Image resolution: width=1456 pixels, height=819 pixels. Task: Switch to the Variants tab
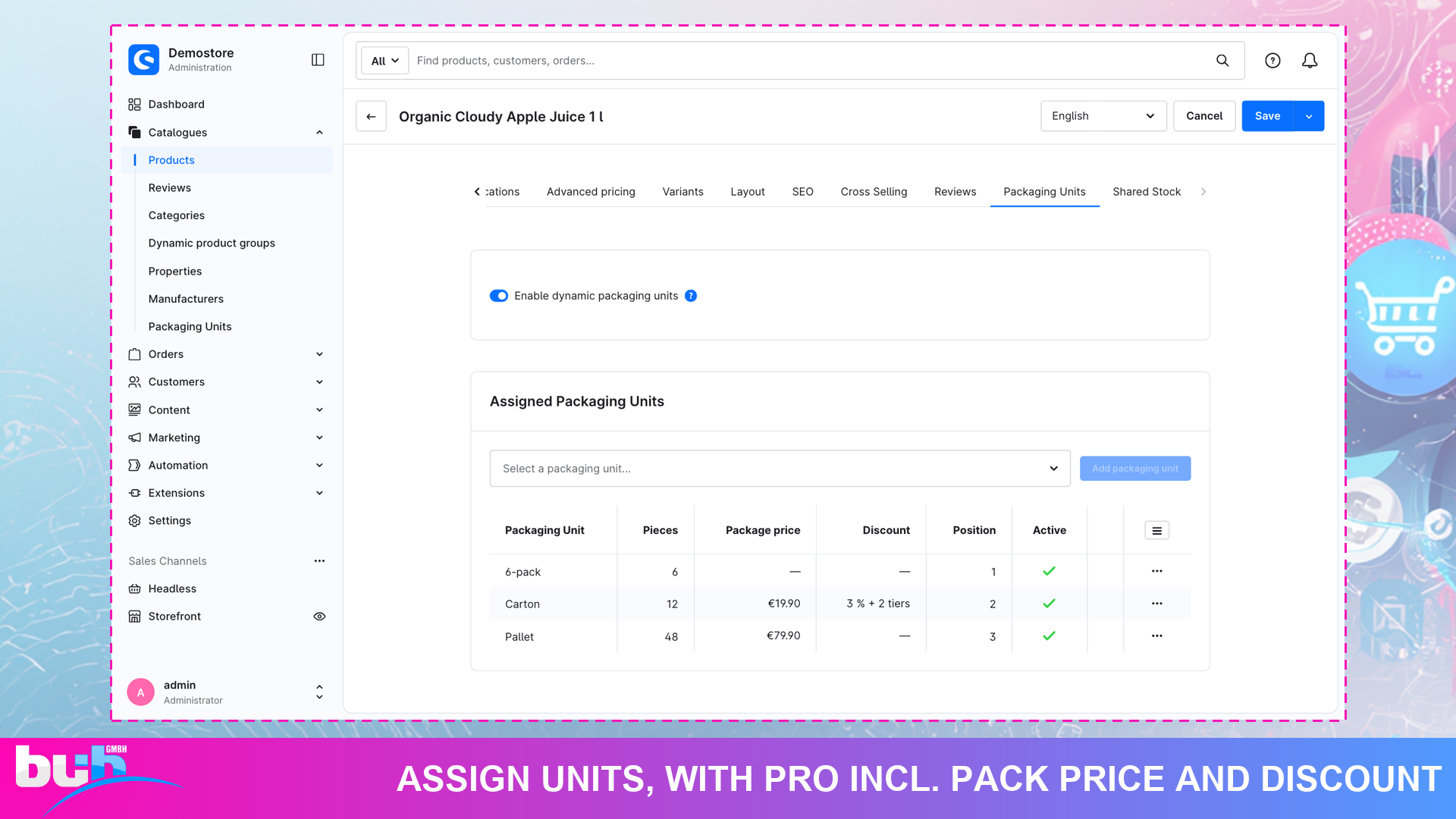[x=682, y=192]
